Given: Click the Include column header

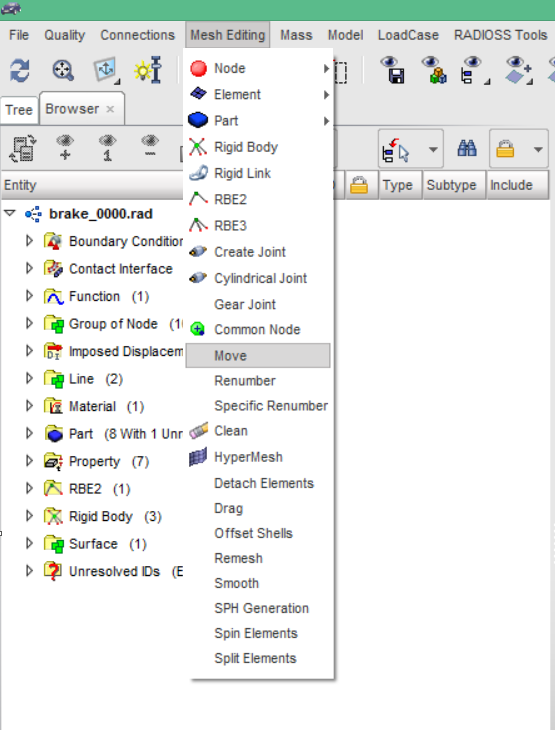Looking at the screenshot, I should coord(518,185).
